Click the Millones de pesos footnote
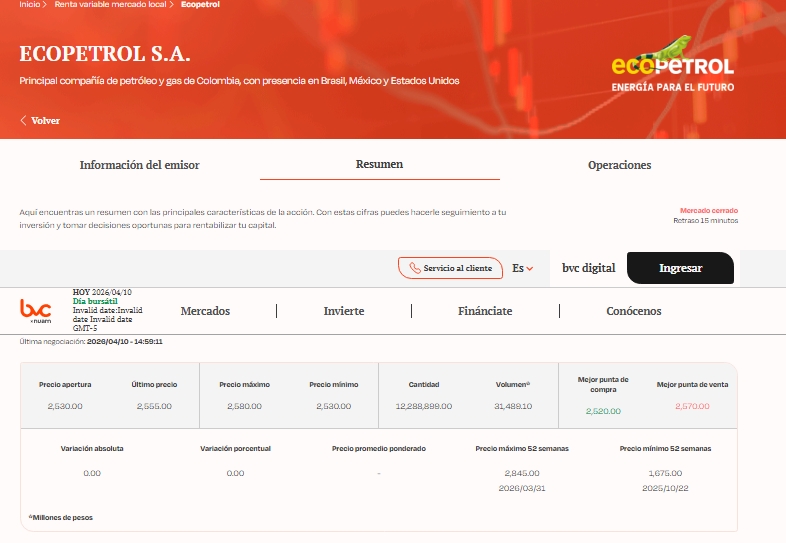The image size is (786, 543). point(61,517)
